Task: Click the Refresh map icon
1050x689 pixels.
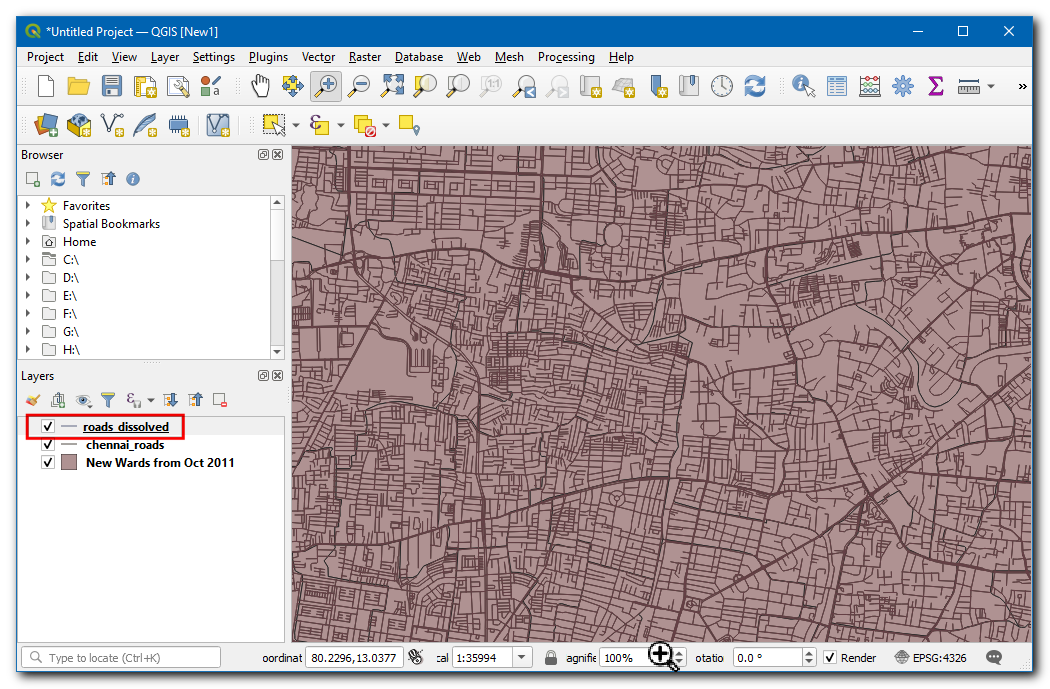Action: coord(755,87)
